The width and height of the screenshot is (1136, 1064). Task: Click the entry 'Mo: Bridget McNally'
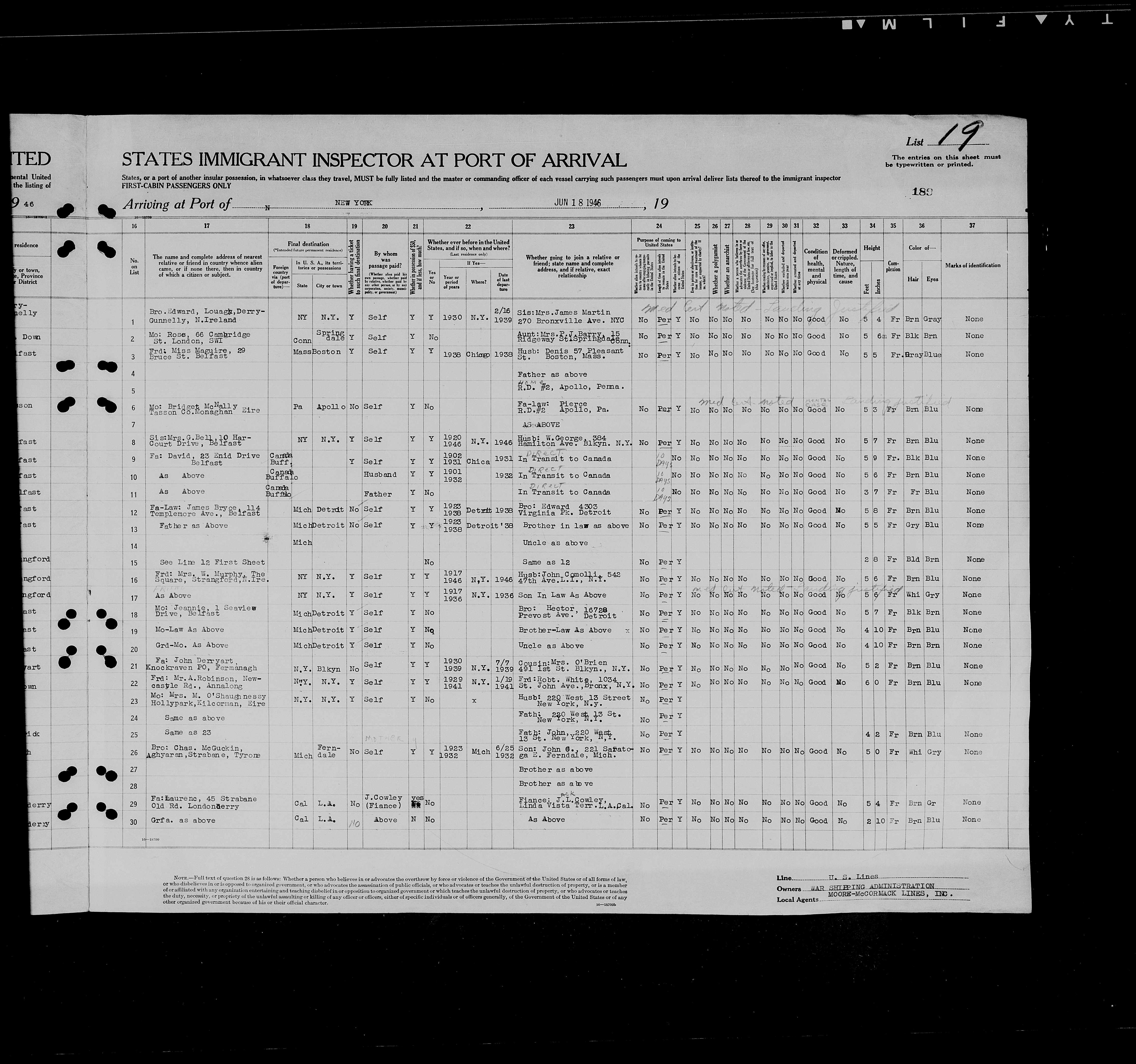click(193, 406)
